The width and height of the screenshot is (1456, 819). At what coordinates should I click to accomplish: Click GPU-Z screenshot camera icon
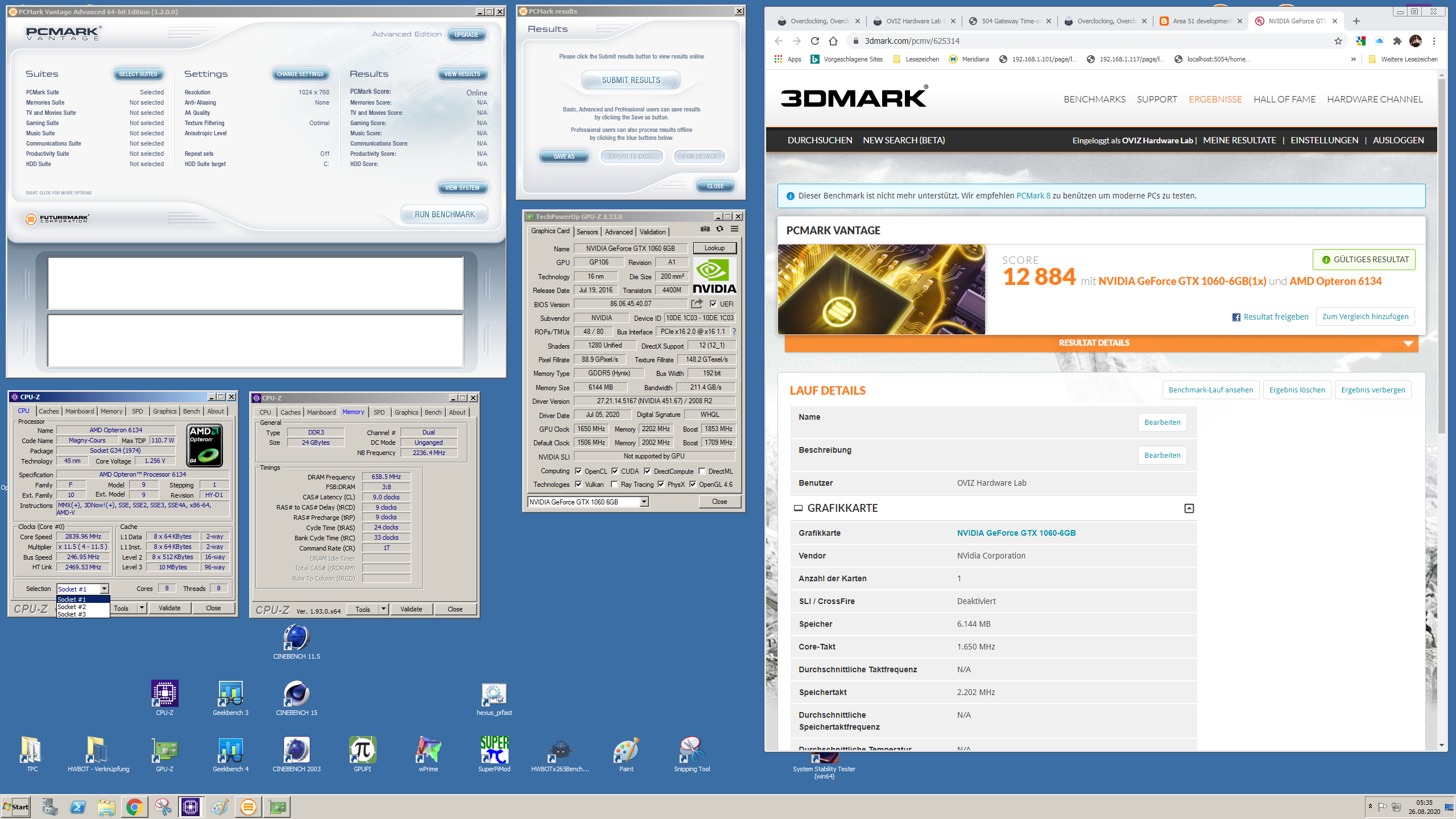click(705, 229)
